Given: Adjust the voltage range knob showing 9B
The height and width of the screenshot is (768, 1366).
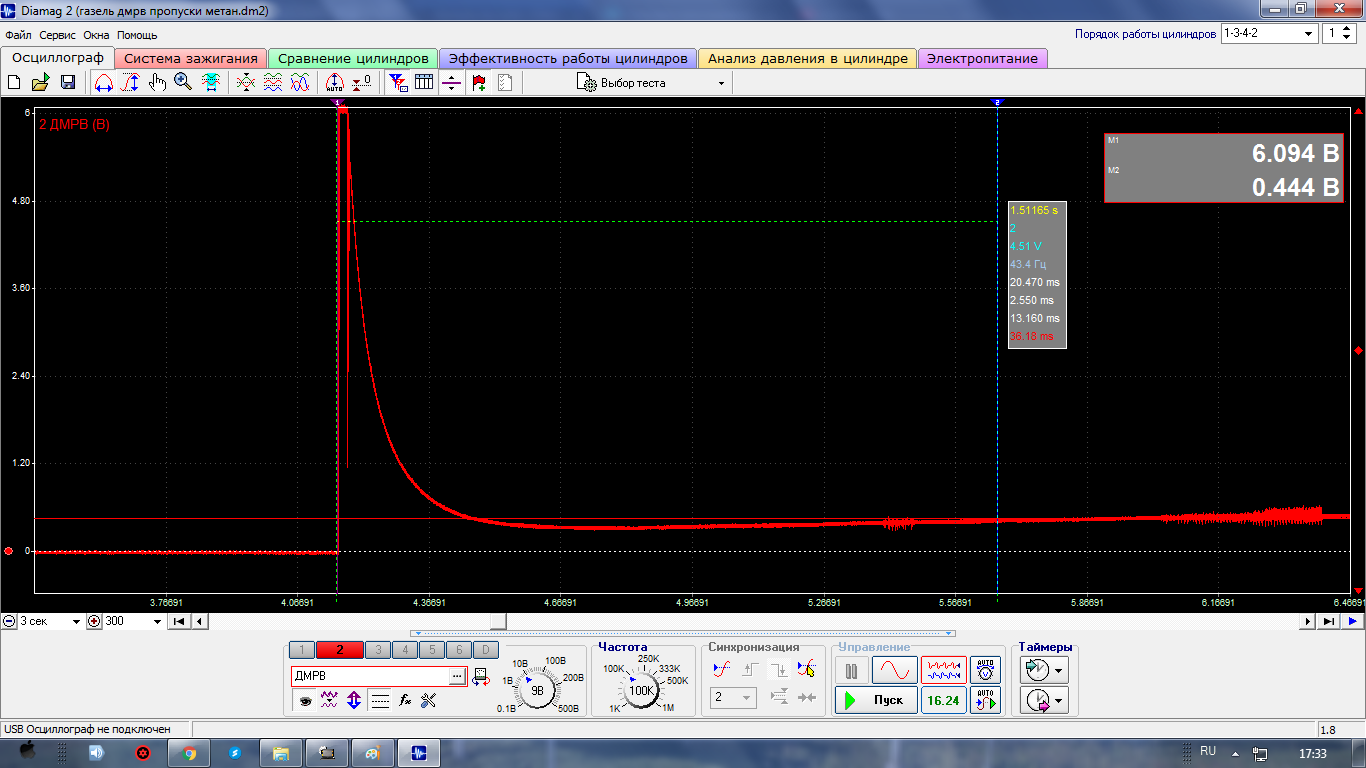Looking at the screenshot, I should click(x=538, y=690).
